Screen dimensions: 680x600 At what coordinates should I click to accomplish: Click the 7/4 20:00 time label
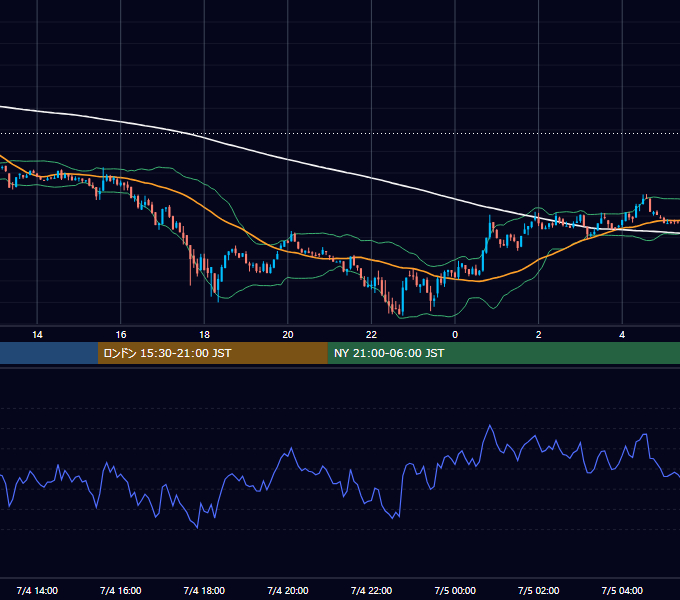click(288, 591)
